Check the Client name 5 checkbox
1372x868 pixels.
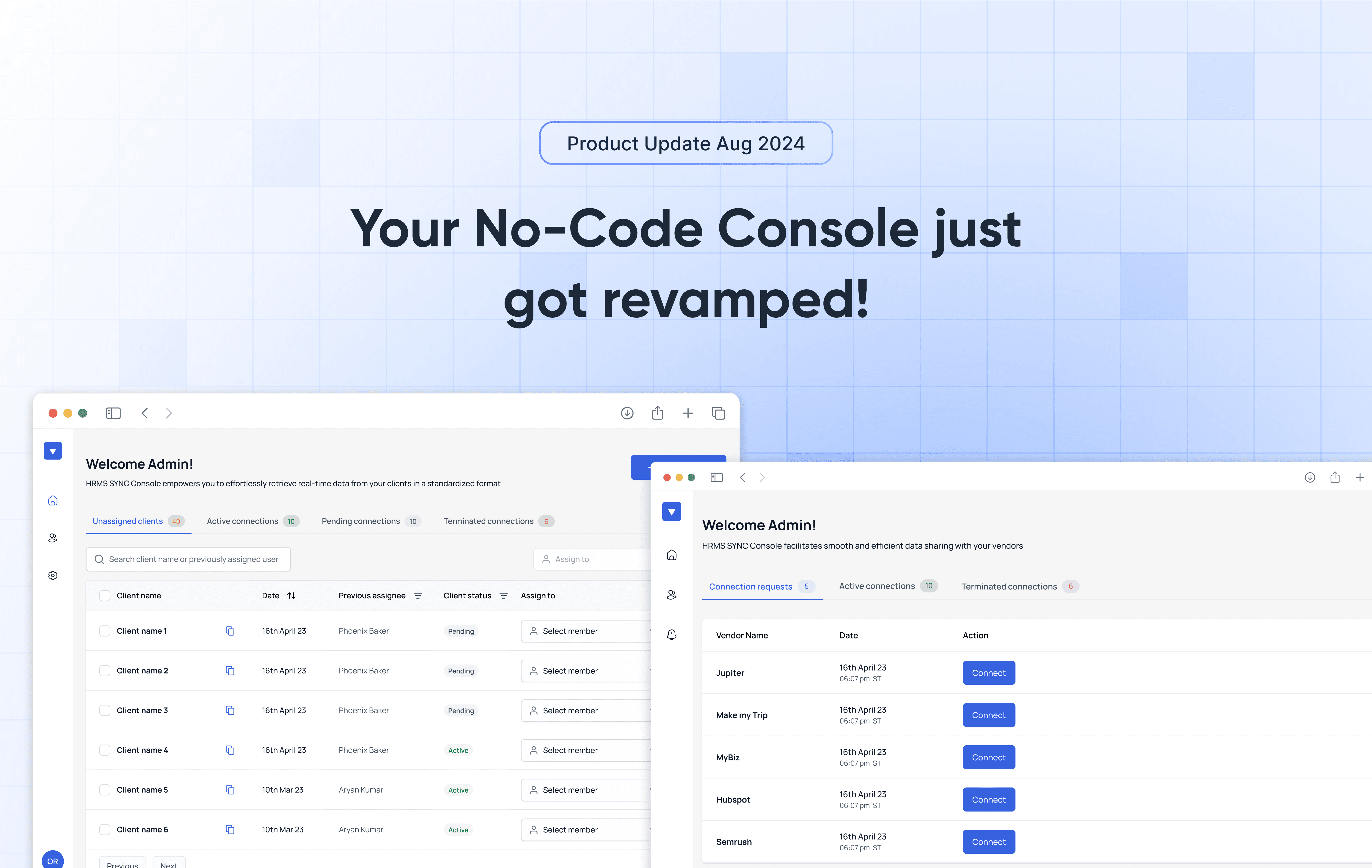(x=105, y=790)
